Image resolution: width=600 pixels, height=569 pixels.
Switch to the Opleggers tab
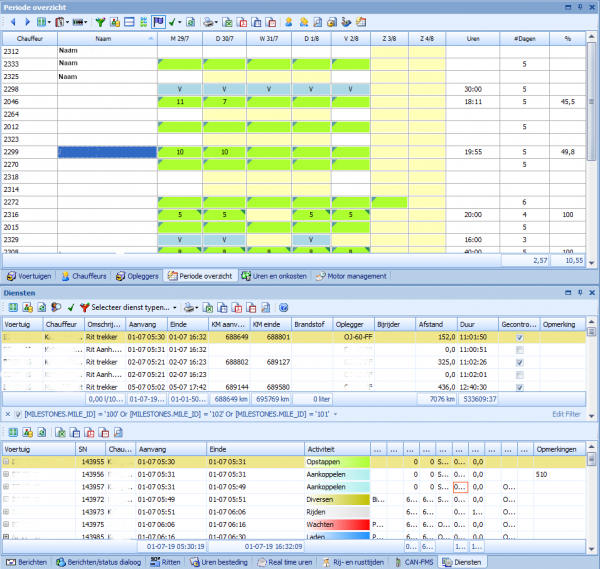(137, 276)
